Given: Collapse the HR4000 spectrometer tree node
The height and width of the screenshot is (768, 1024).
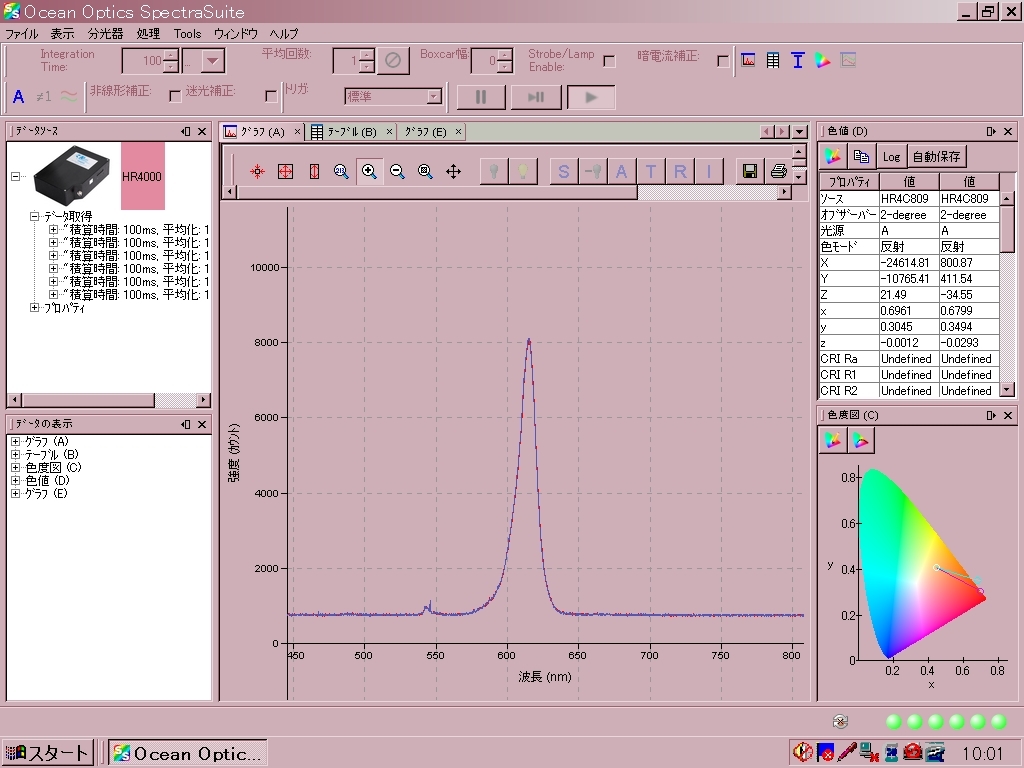Looking at the screenshot, I should [16, 176].
